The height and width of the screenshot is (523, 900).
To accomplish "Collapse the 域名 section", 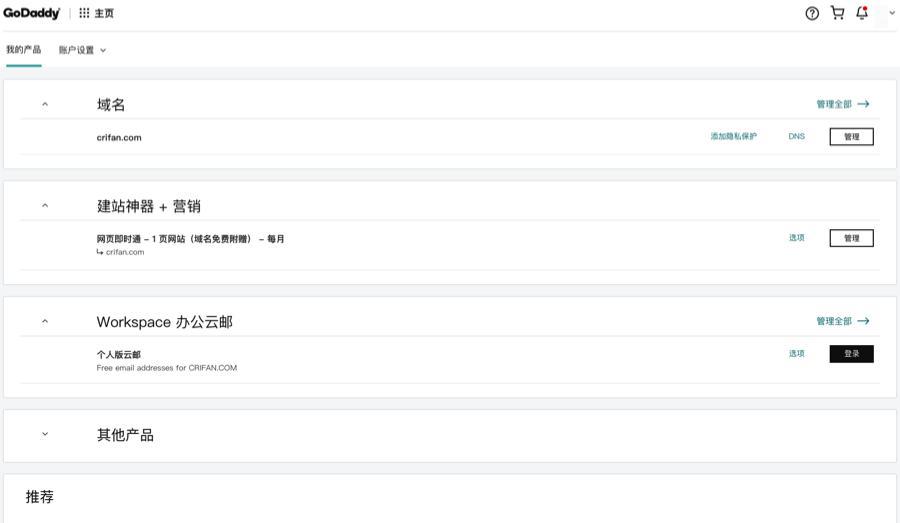I will (x=45, y=104).
